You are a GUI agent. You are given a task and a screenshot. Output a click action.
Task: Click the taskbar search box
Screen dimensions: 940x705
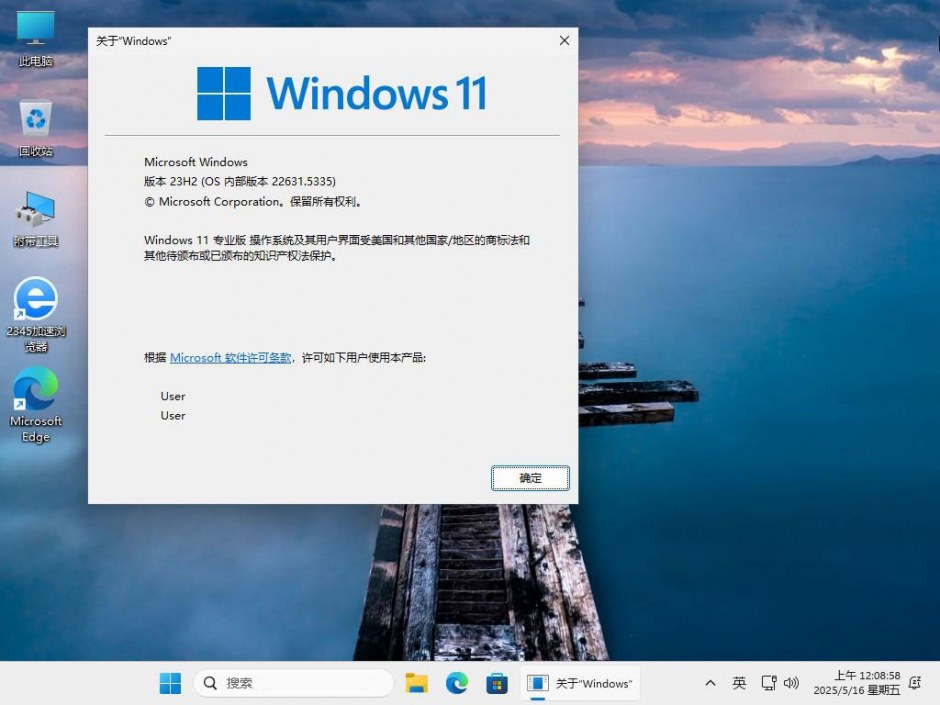(293, 683)
